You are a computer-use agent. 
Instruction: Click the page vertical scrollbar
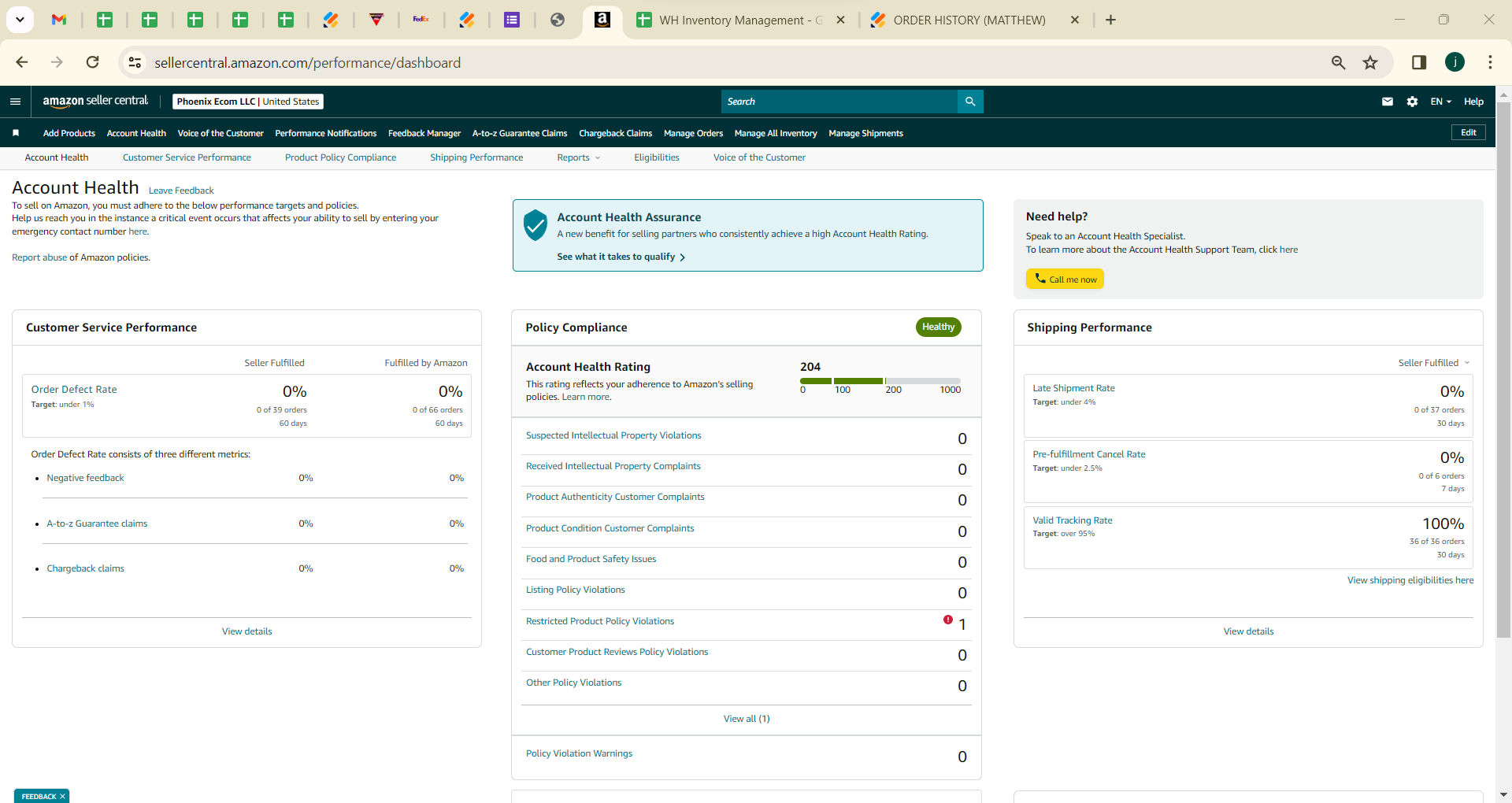coord(1503,370)
